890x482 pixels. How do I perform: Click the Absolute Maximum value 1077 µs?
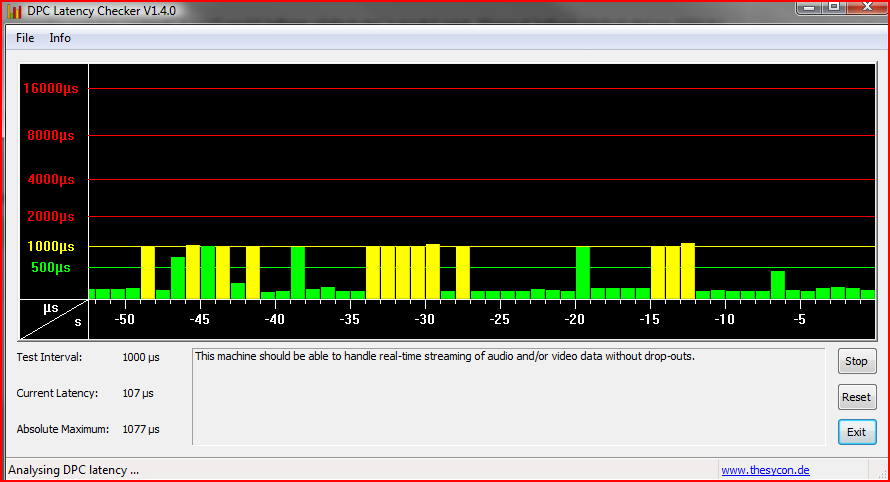pyautogui.click(x=141, y=429)
